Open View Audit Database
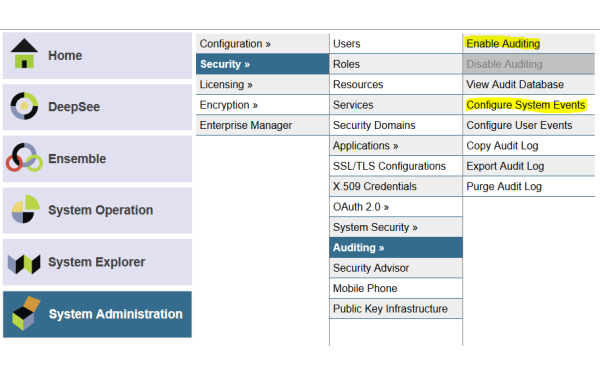The width and height of the screenshot is (600, 375). point(528,84)
